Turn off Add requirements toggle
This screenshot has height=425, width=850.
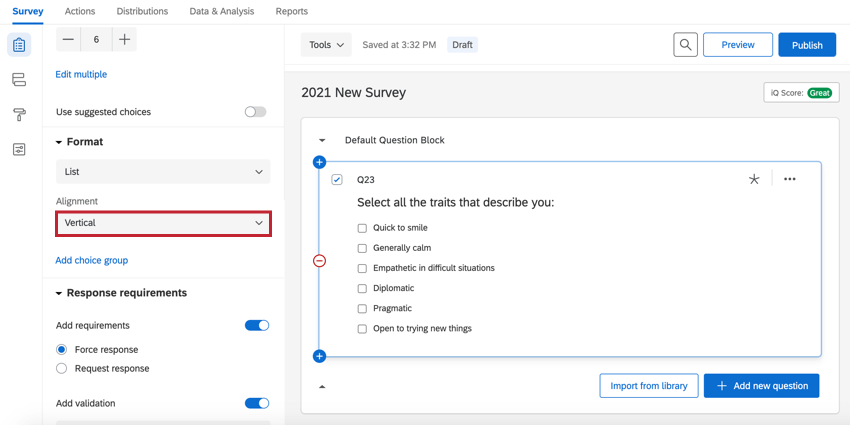pos(257,325)
